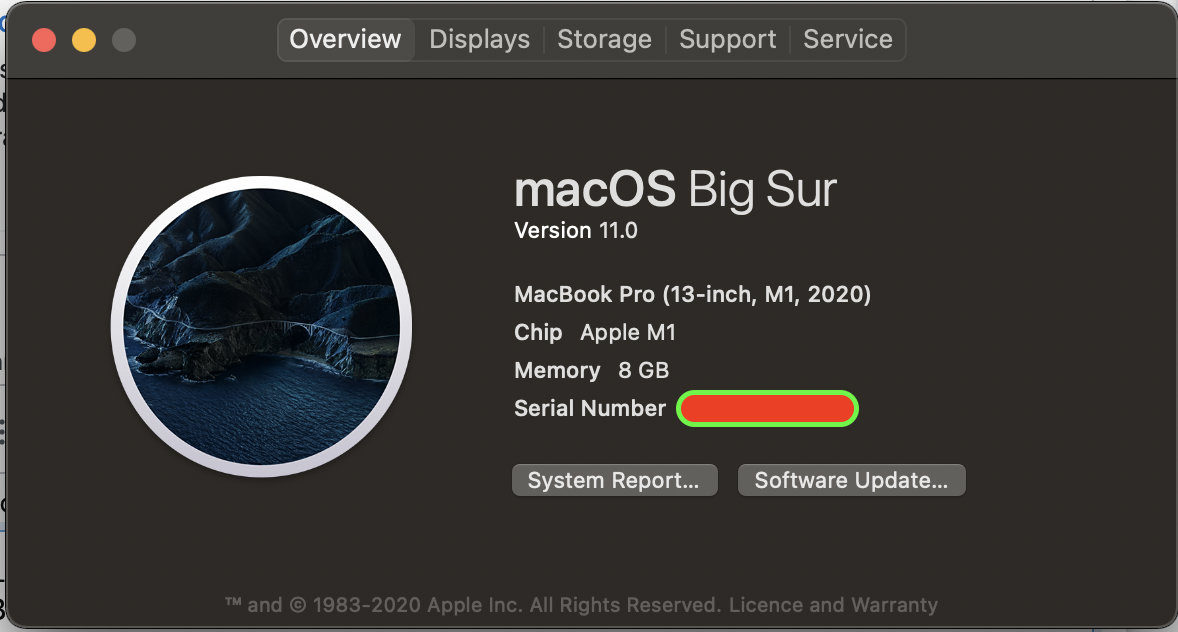Open System Report

[614, 480]
